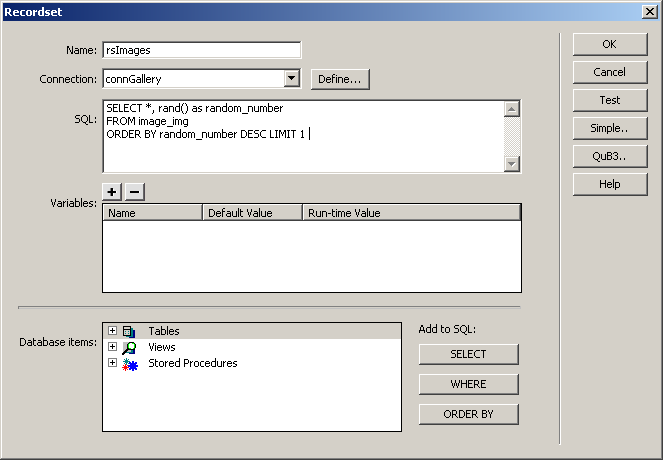Open the Connection dropdown list
Screen dimensions: 663x460
tap(291, 78)
